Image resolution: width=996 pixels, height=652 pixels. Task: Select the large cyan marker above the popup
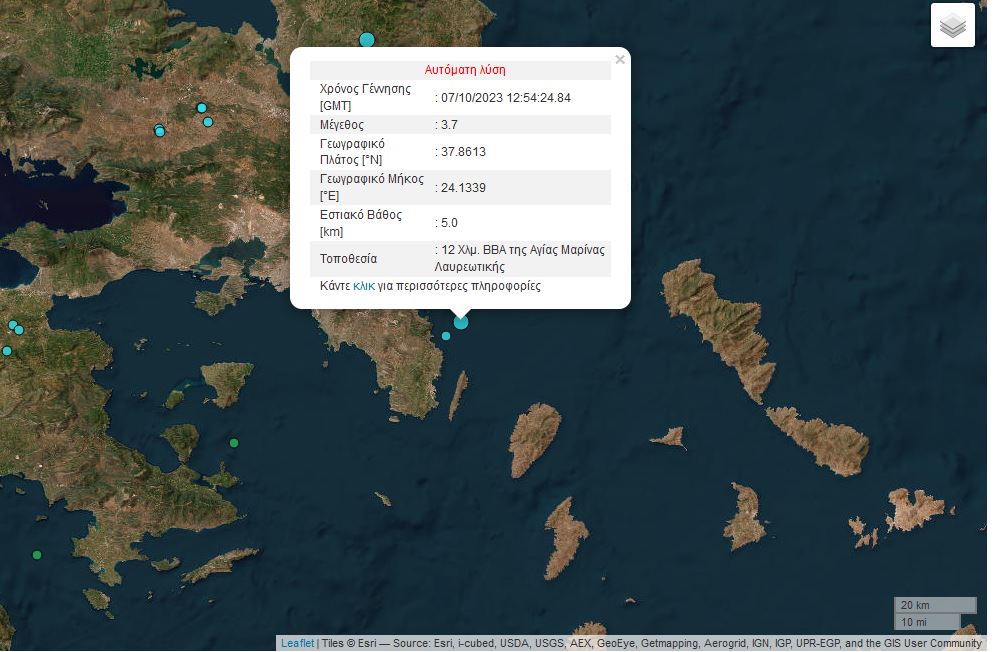point(367,40)
